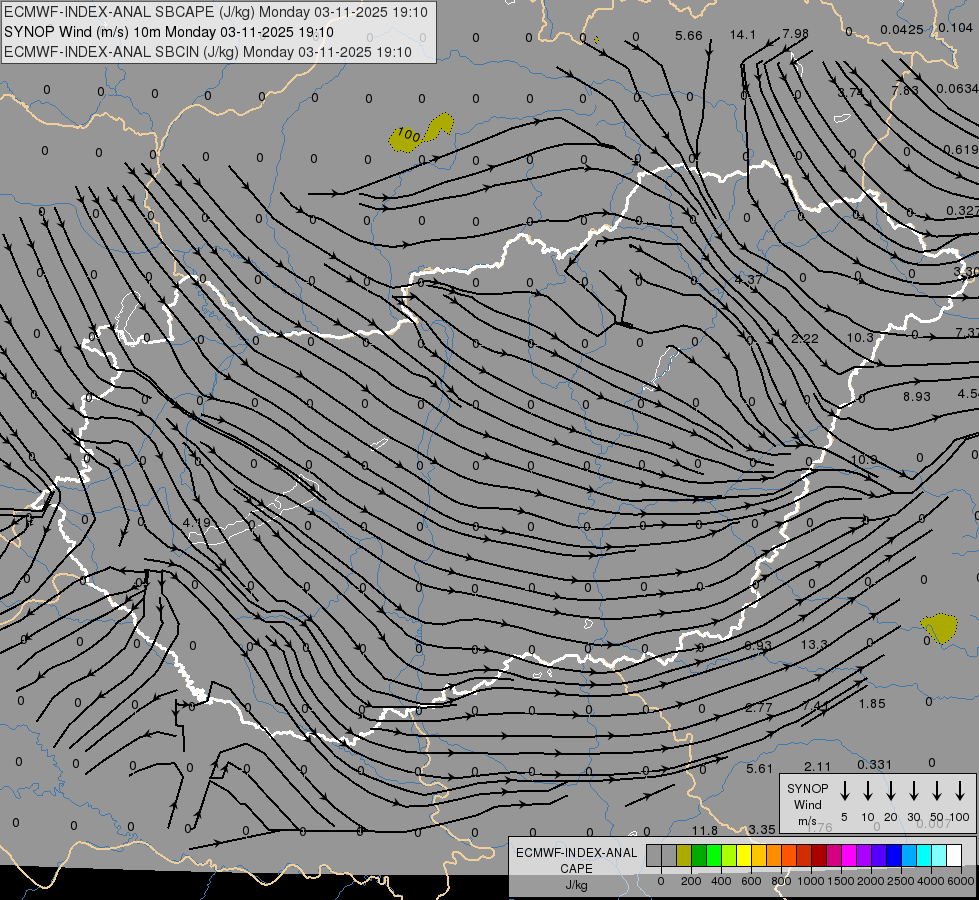The height and width of the screenshot is (900, 979).
Task: Click the 1.85 value on the map
Action: pyautogui.click(x=872, y=704)
